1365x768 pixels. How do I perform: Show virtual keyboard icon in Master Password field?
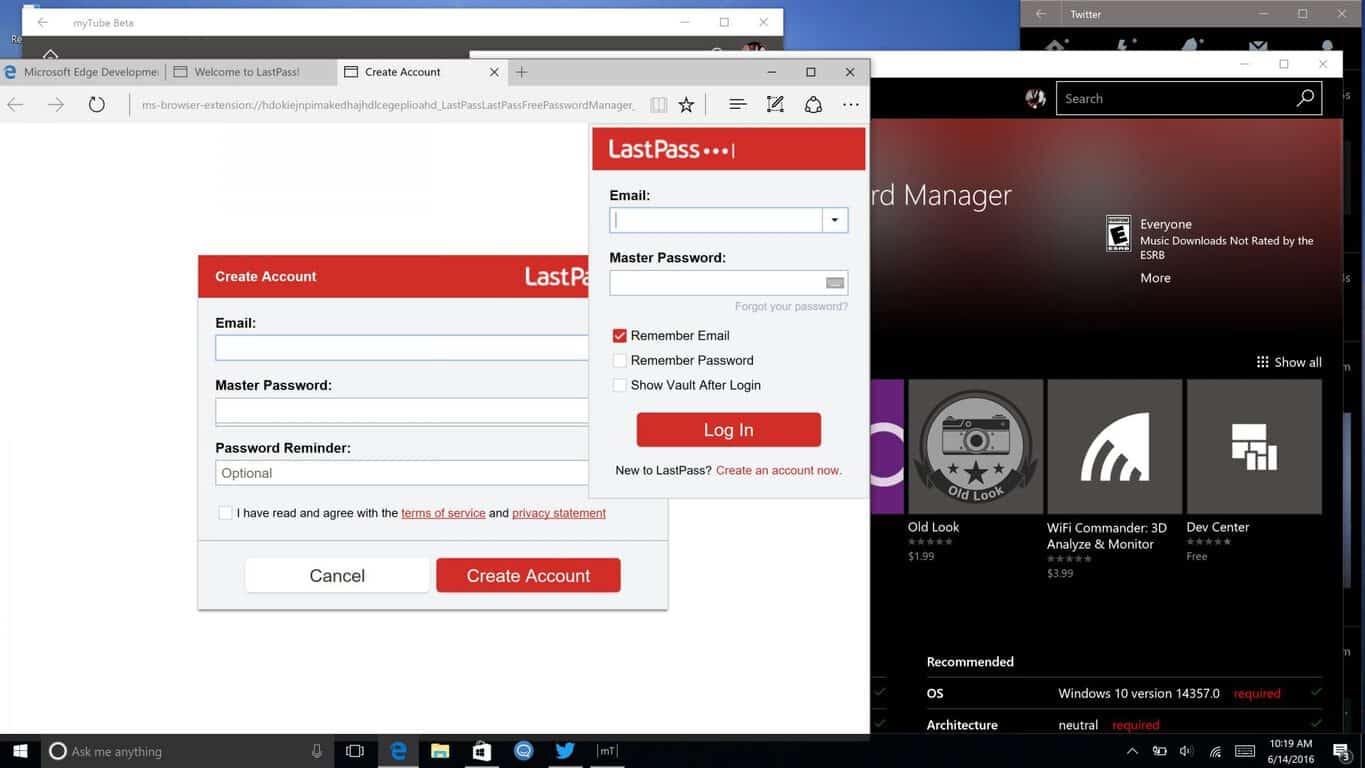[835, 283]
